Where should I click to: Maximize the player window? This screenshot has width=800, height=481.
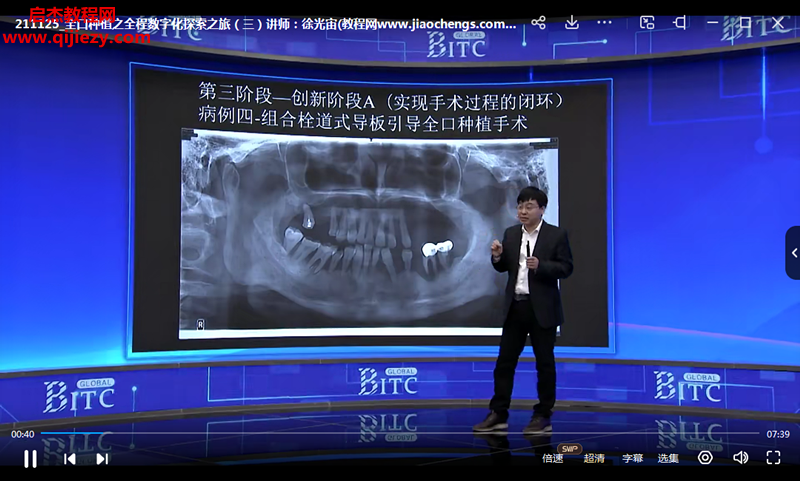click(x=745, y=22)
